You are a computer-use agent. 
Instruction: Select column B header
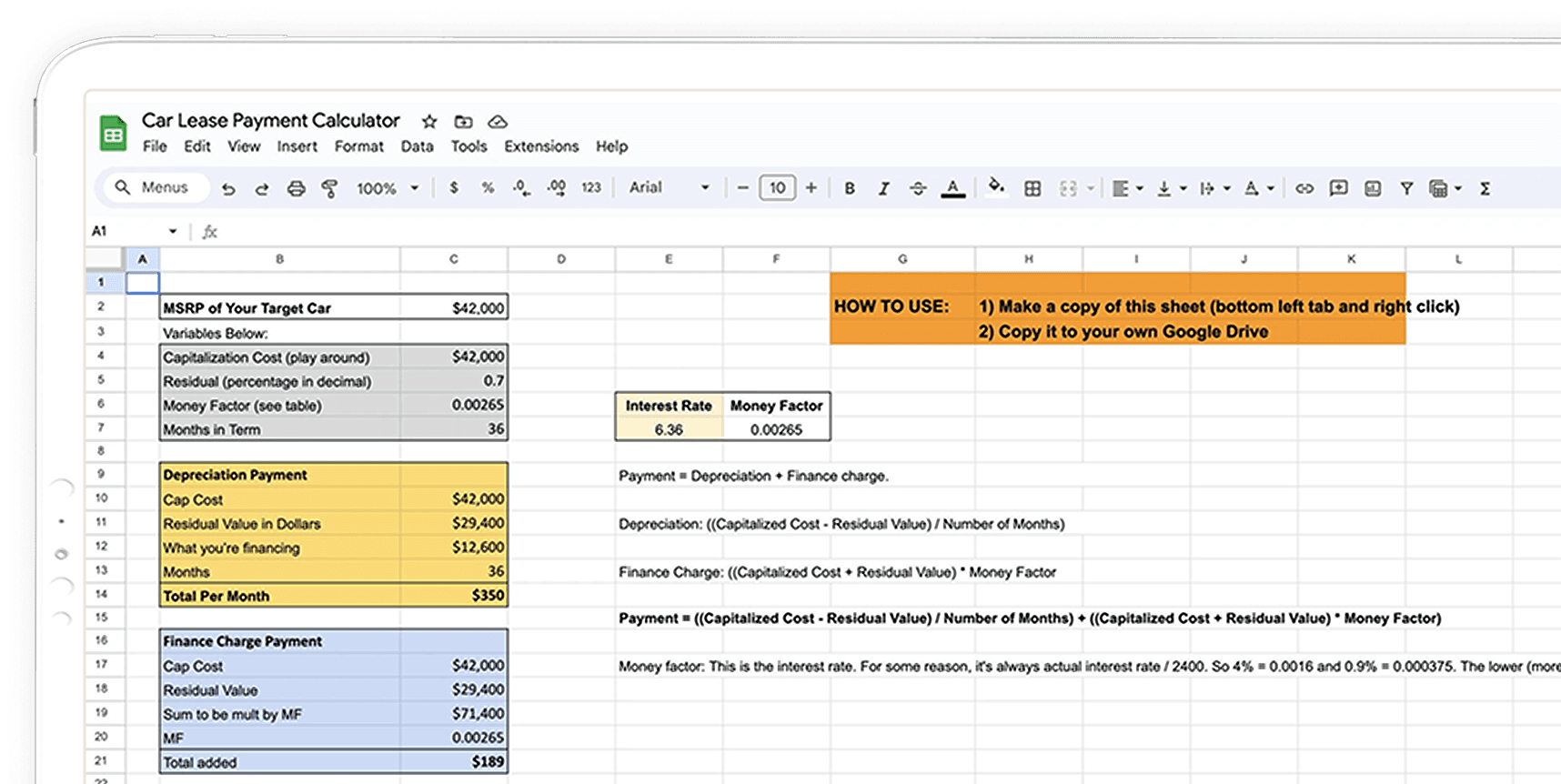pyautogui.click(x=279, y=259)
